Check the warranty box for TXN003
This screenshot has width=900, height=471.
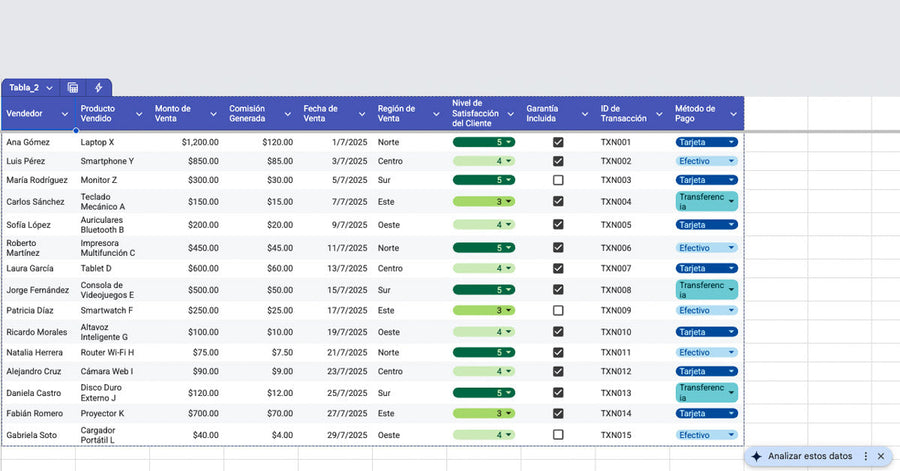558,180
